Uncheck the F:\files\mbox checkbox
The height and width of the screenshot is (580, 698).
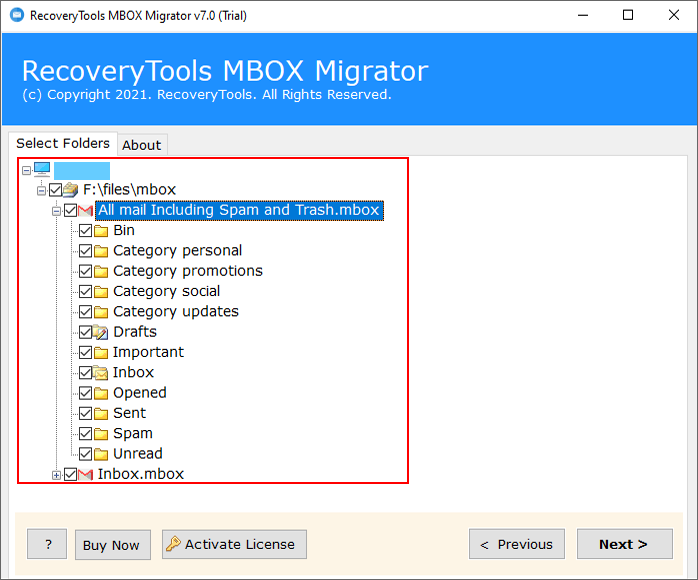click(x=56, y=190)
